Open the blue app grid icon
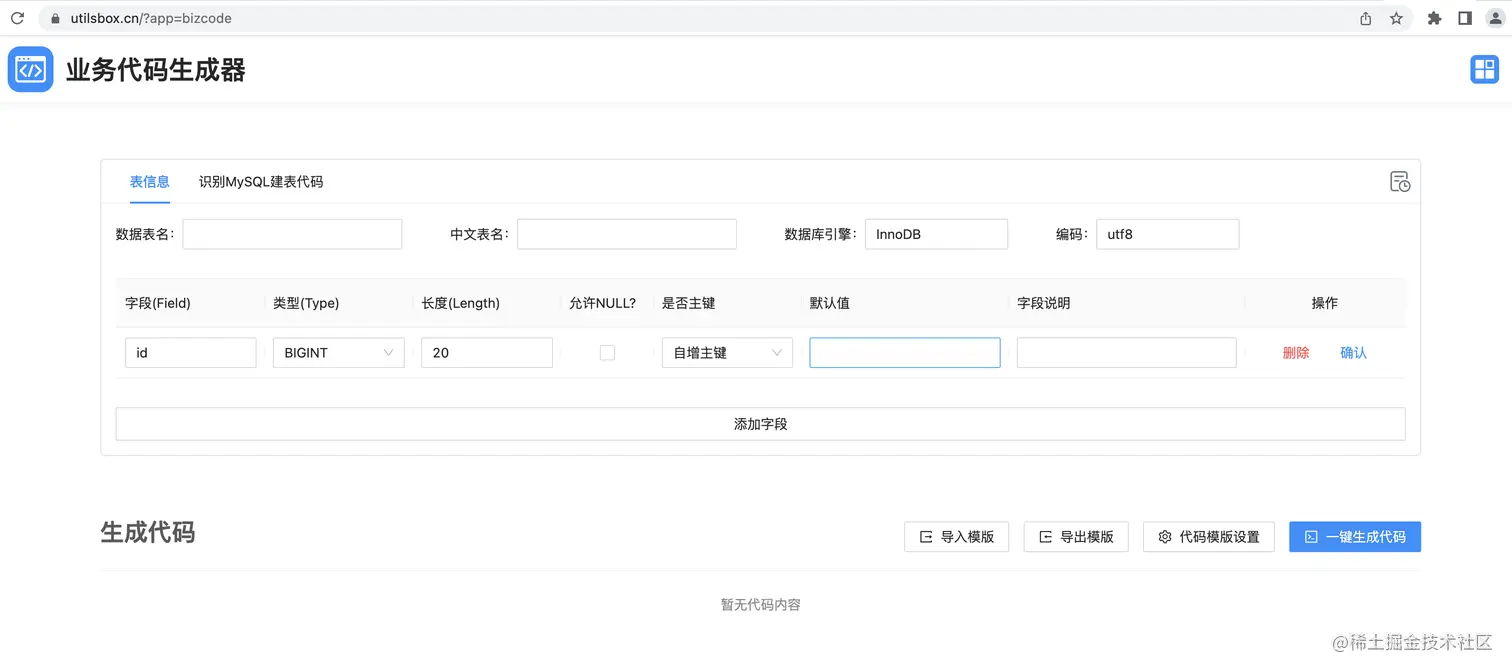The image size is (1512, 672). pos(1484,69)
